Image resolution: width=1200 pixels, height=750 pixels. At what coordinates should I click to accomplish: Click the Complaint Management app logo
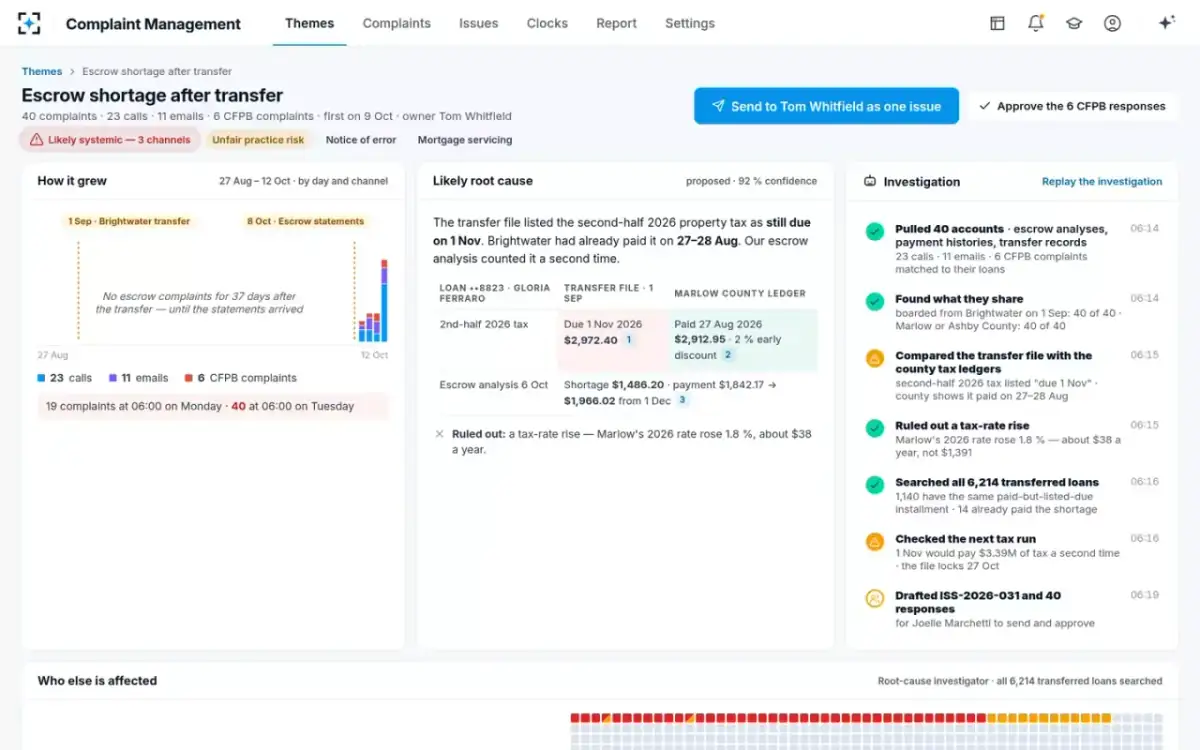pos(29,23)
